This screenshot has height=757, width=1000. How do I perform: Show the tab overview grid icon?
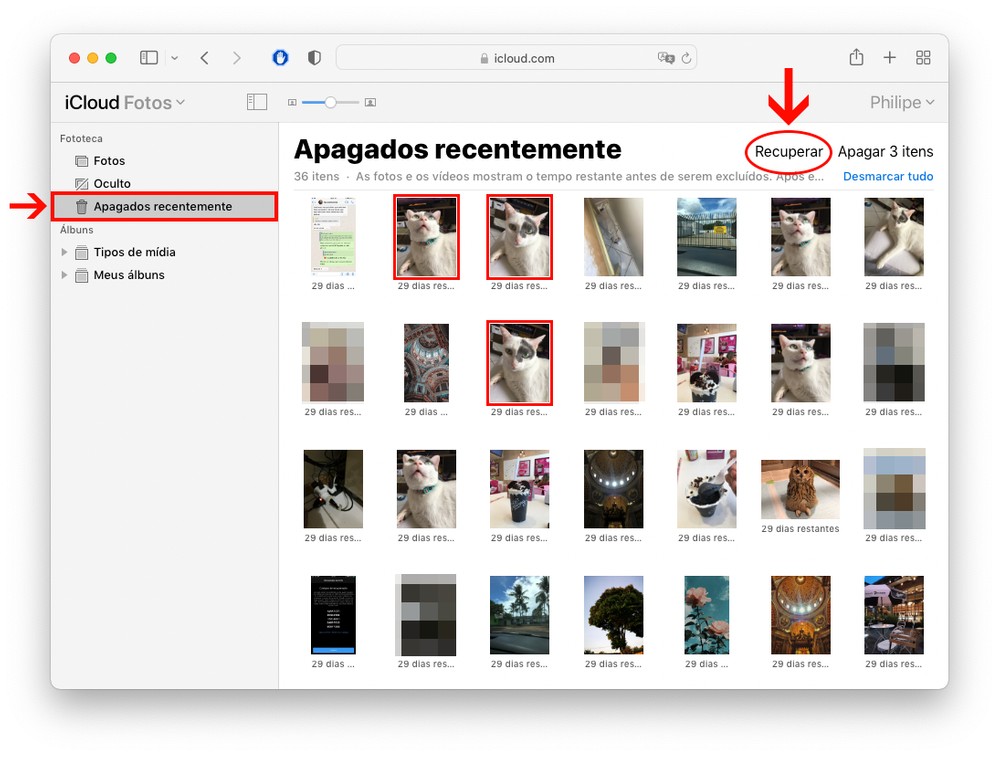tap(923, 58)
